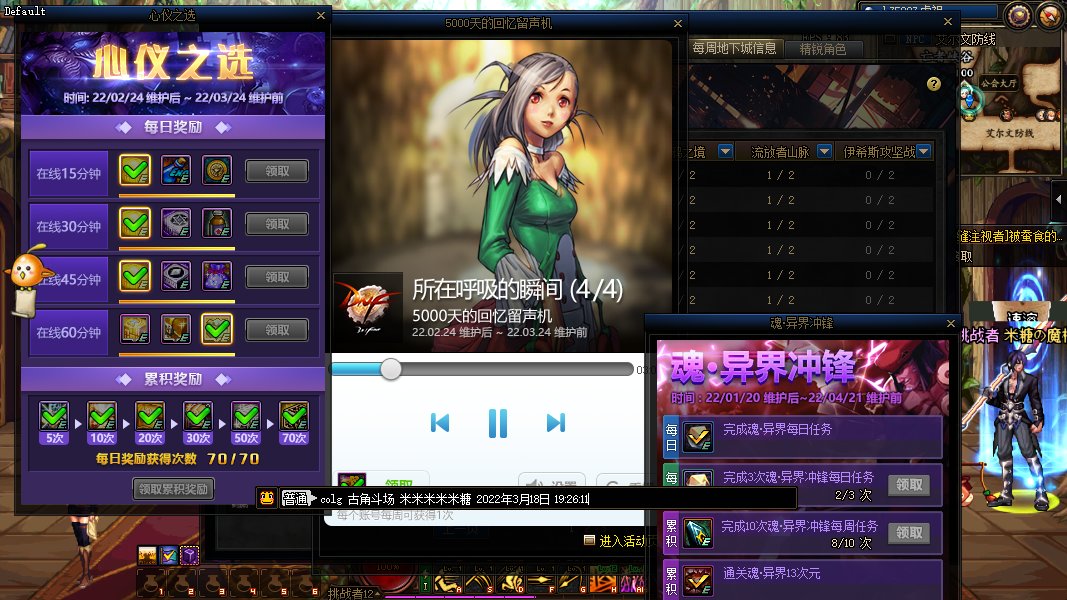This screenshot has width=1067, height=600.
Task: Click the checked third reward in 在线60分钟 row
Action: [x=217, y=329]
